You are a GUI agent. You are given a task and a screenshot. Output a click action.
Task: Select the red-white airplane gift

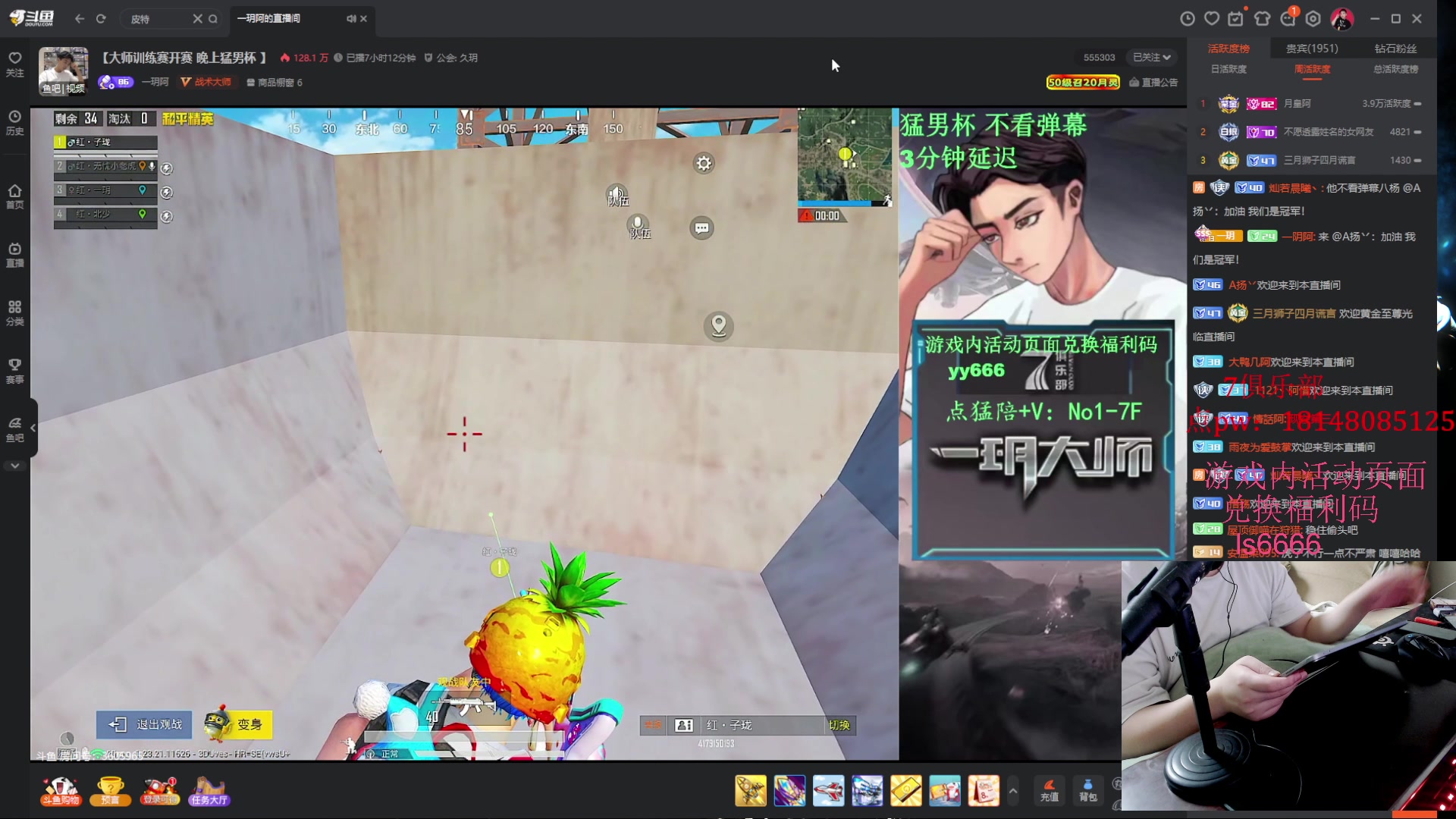click(x=828, y=791)
